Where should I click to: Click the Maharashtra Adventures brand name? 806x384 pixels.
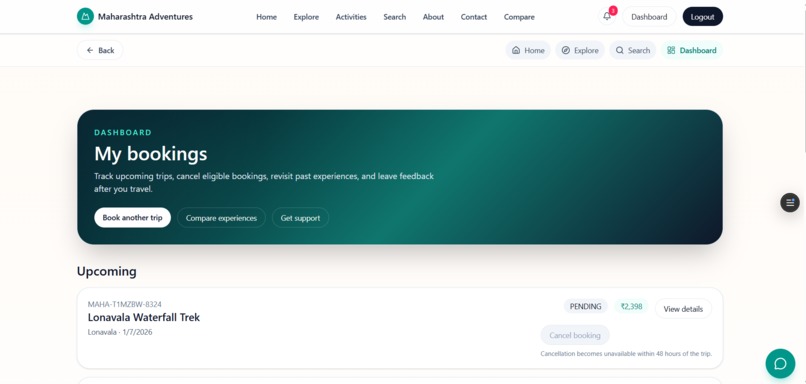[x=145, y=16]
